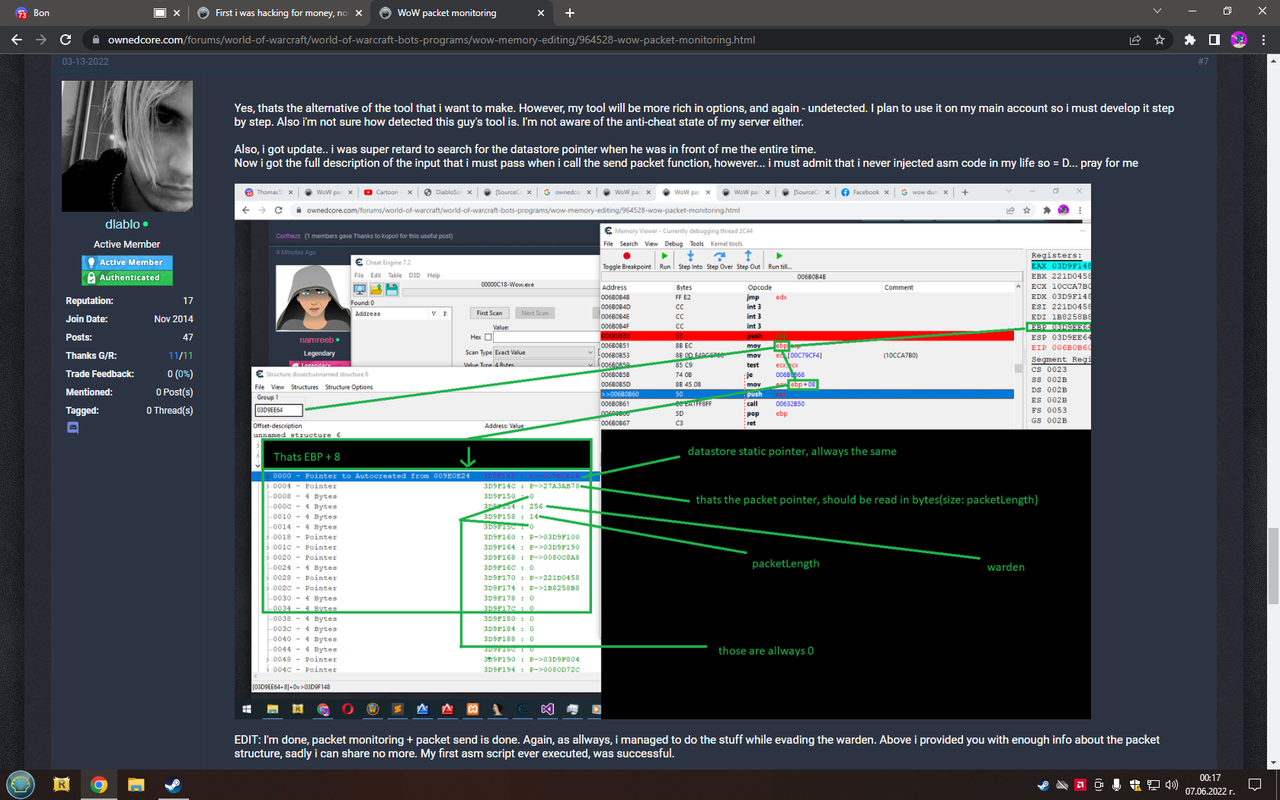Open a new browser tab
Screen dimensions: 1280x800
click(x=570, y=13)
